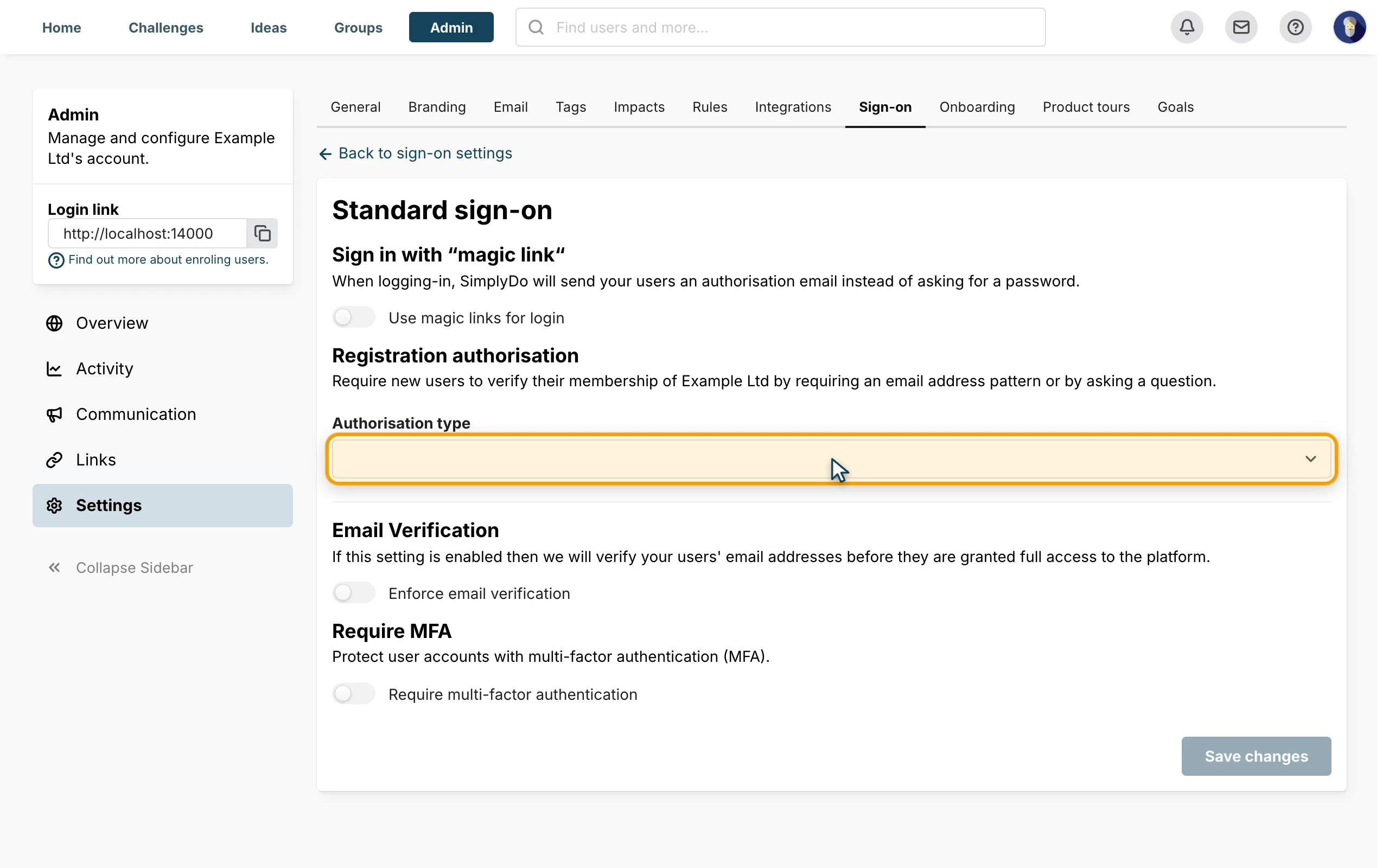1389x868 pixels.
Task: Click the back arrow icon before sign-on settings
Action: tap(326, 154)
